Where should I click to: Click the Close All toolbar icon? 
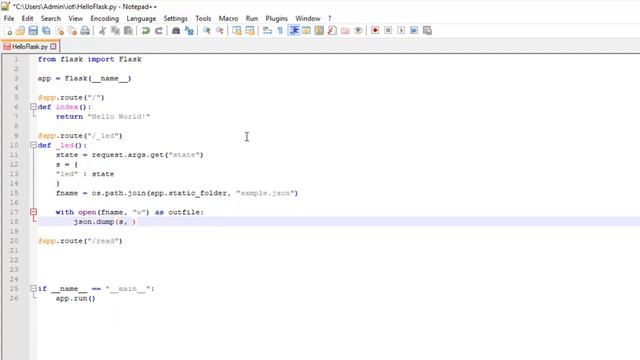pyautogui.click(x=72, y=31)
